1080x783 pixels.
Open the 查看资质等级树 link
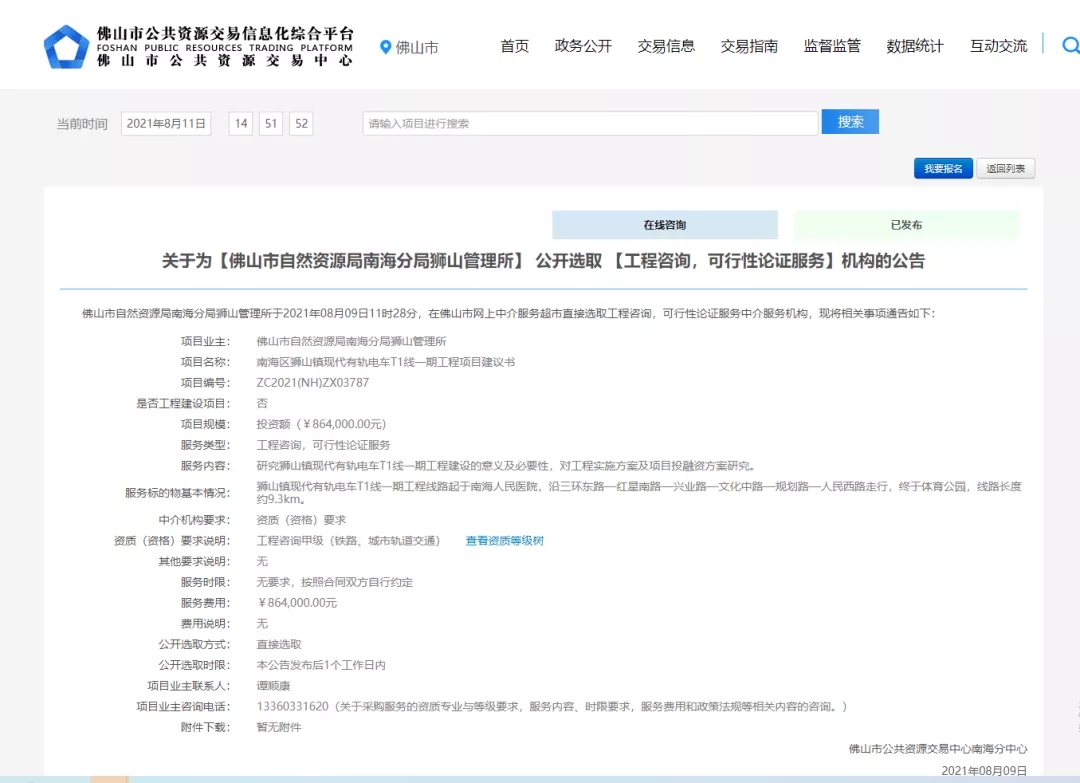504,541
